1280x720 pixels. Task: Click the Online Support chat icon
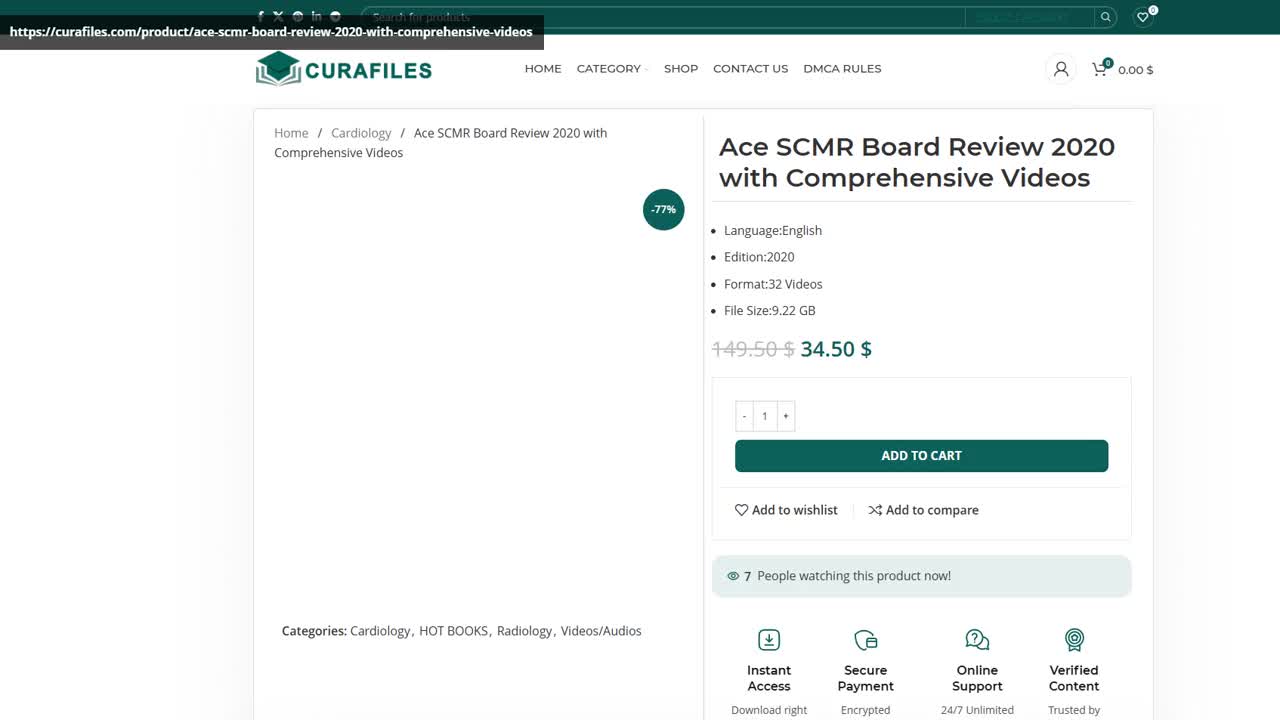coord(977,639)
